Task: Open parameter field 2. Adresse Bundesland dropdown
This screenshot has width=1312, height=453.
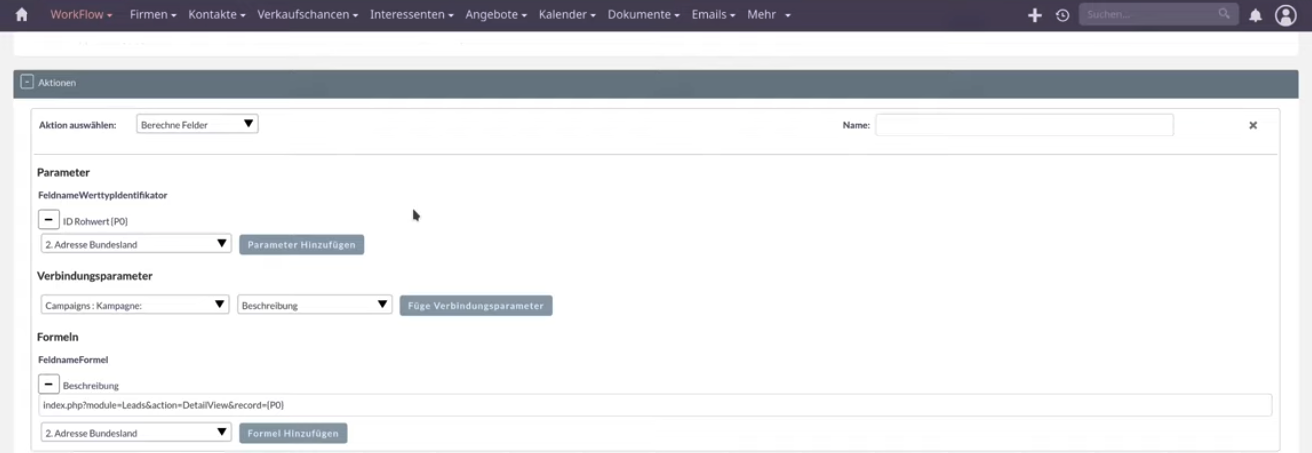Action: (x=136, y=244)
